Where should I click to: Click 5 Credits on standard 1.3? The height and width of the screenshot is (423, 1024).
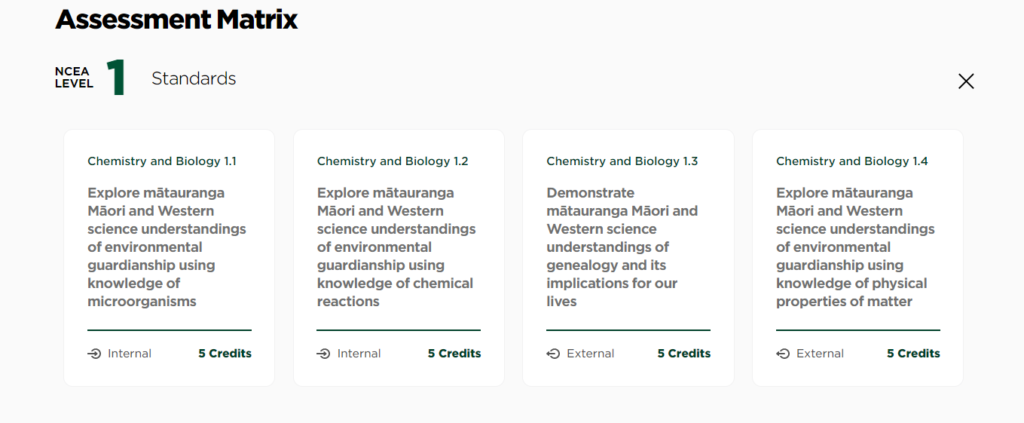tap(683, 353)
